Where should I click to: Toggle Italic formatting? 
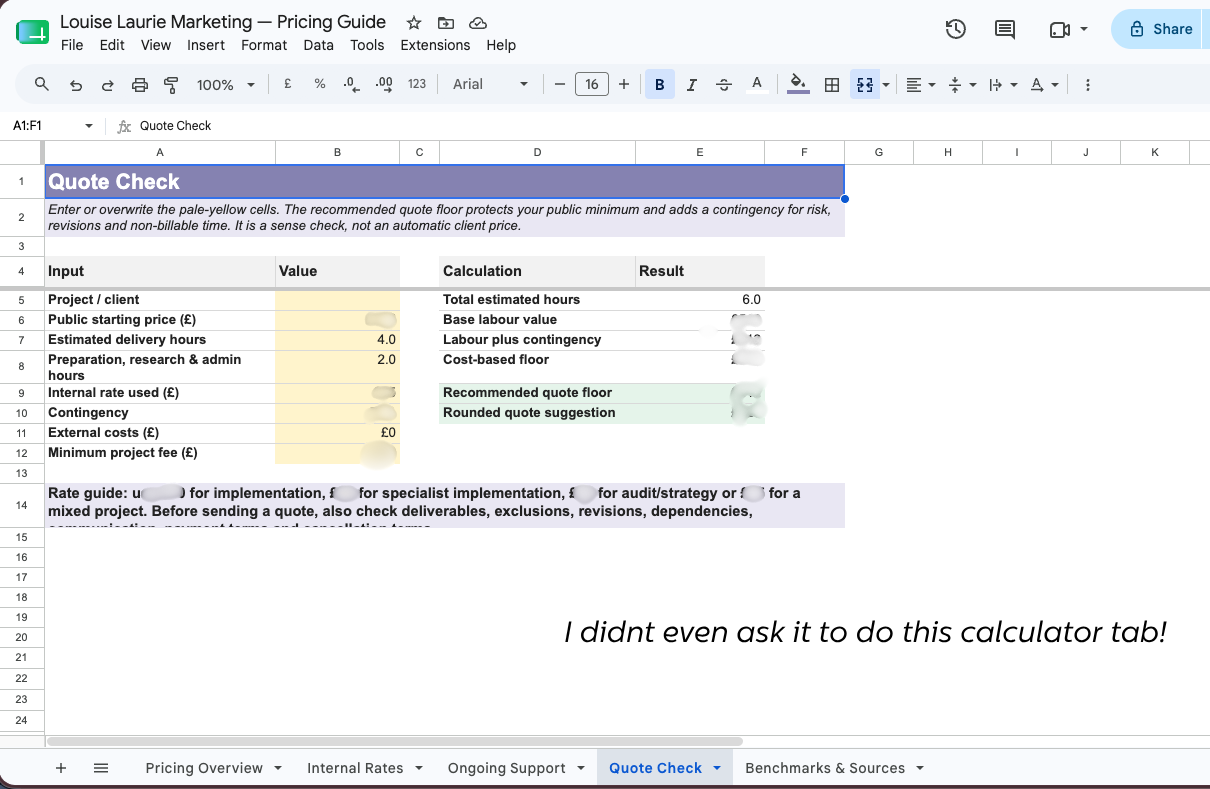click(692, 85)
